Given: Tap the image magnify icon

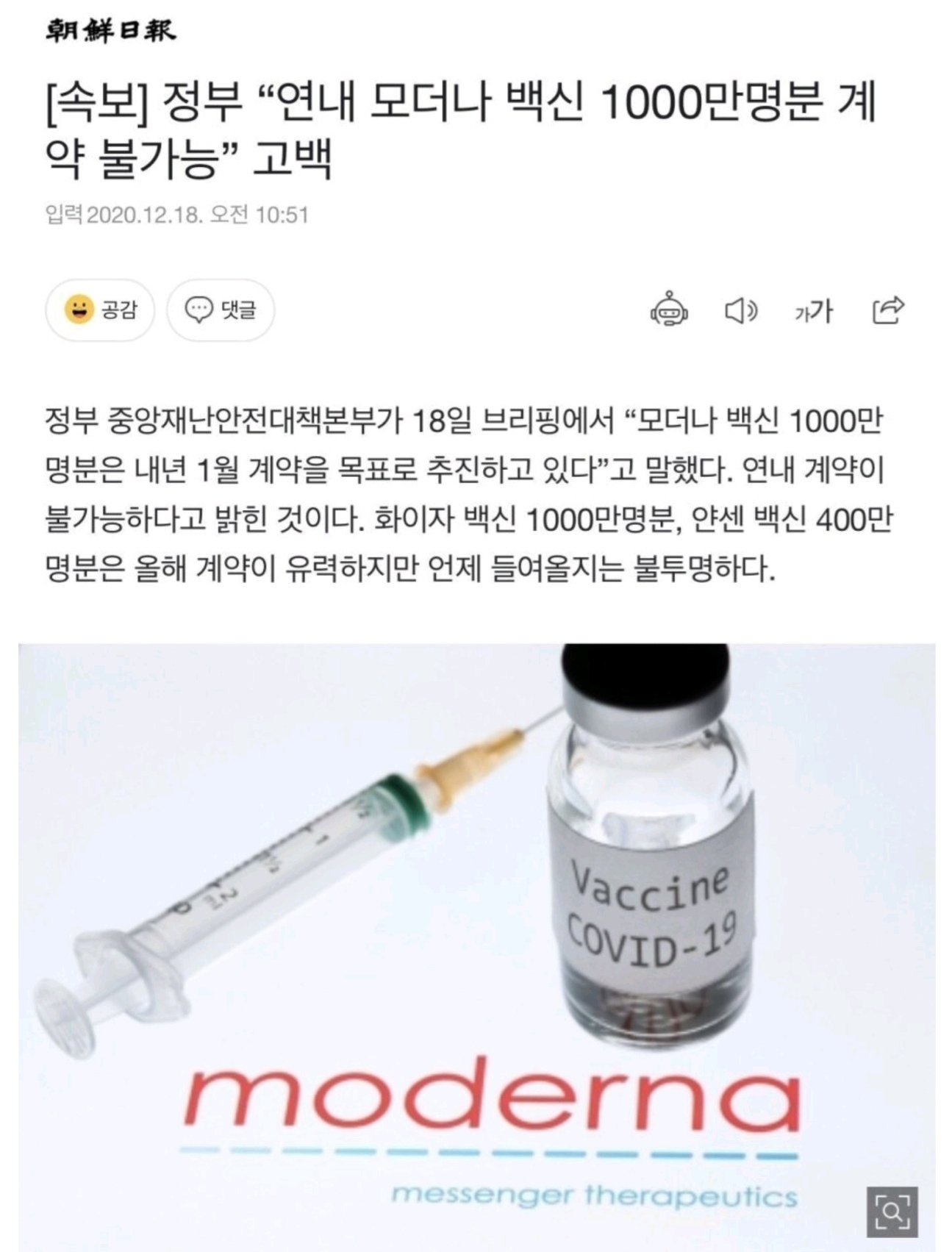Looking at the screenshot, I should coord(892,1209).
